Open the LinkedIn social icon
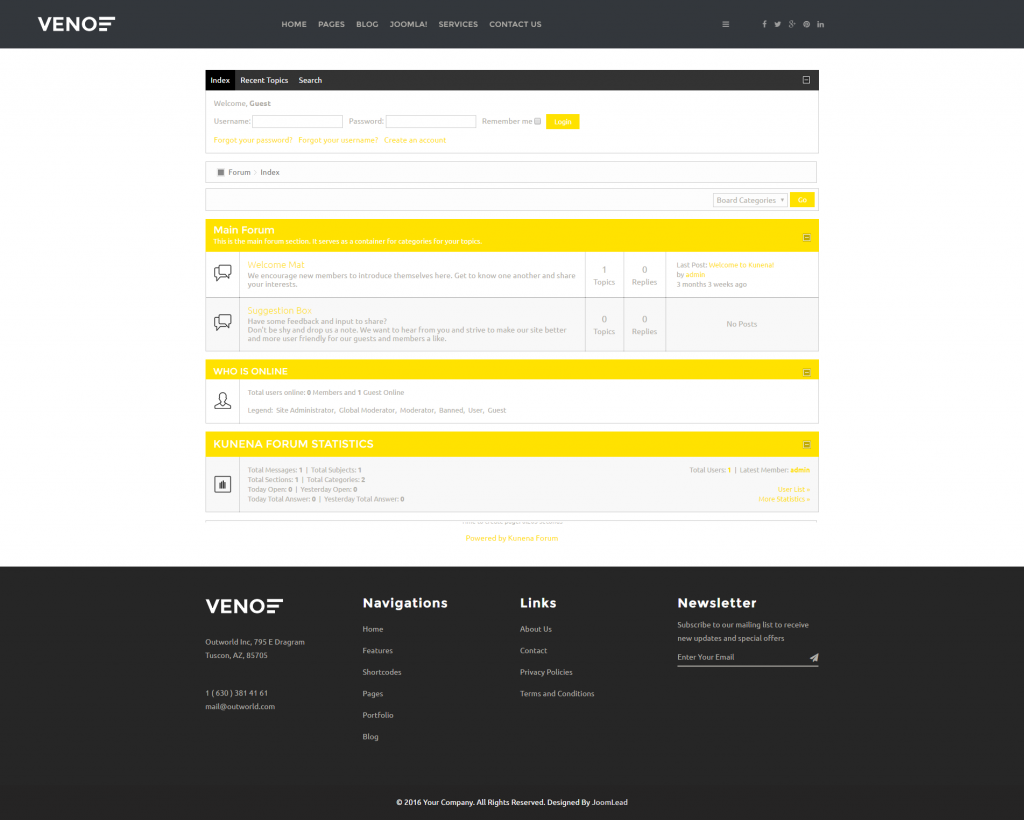This screenshot has width=1024, height=820. point(820,24)
